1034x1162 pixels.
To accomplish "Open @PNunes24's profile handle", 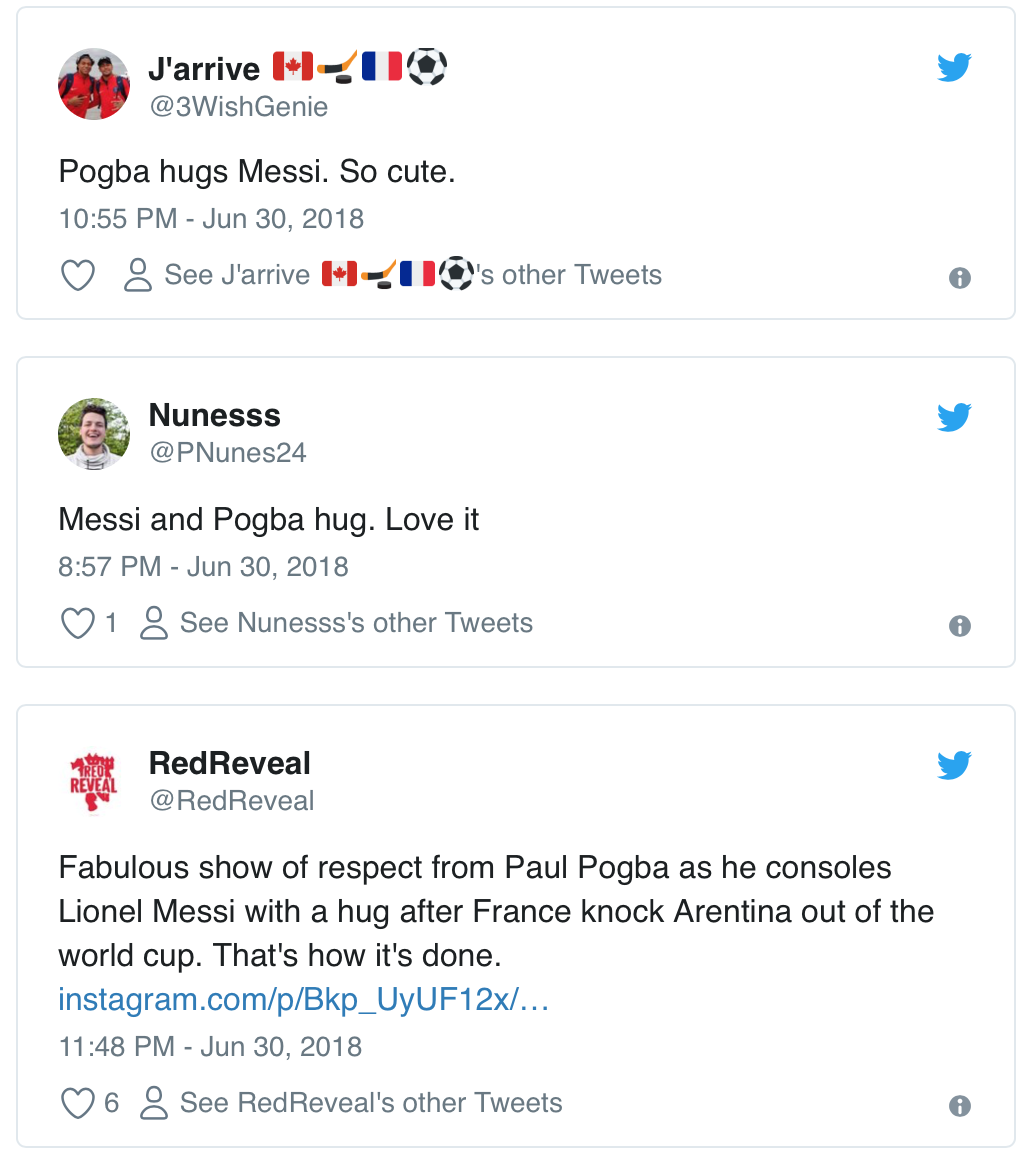I will click(x=227, y=452).
